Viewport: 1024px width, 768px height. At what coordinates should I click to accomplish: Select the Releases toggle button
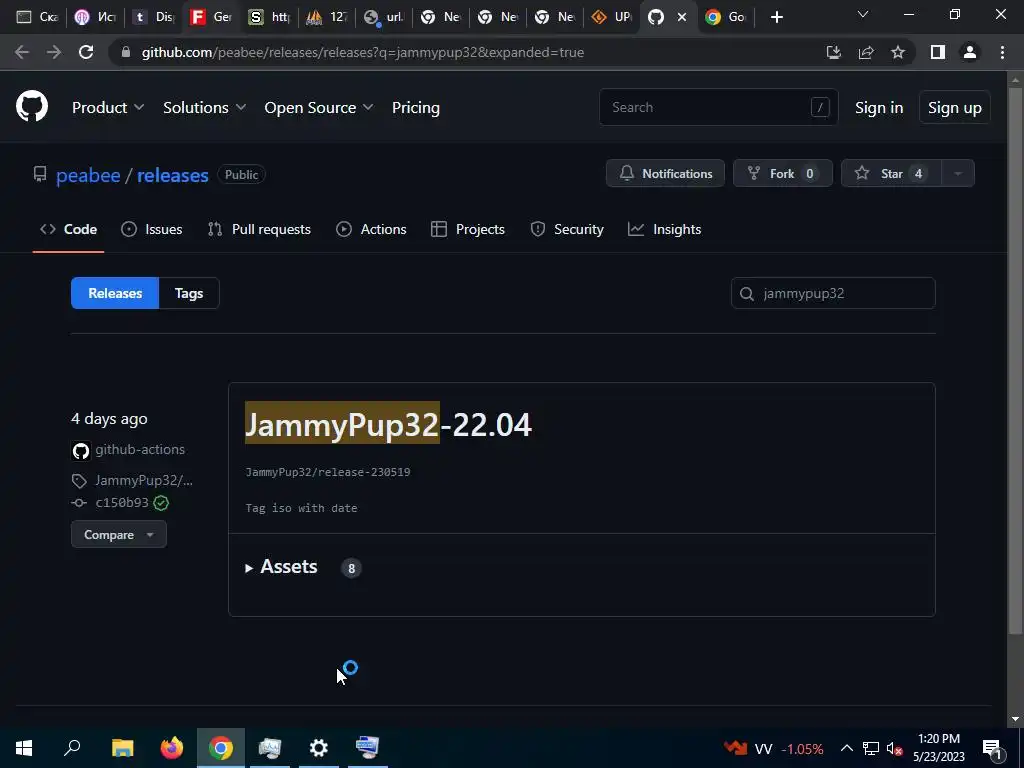click(x=115, y=293)
